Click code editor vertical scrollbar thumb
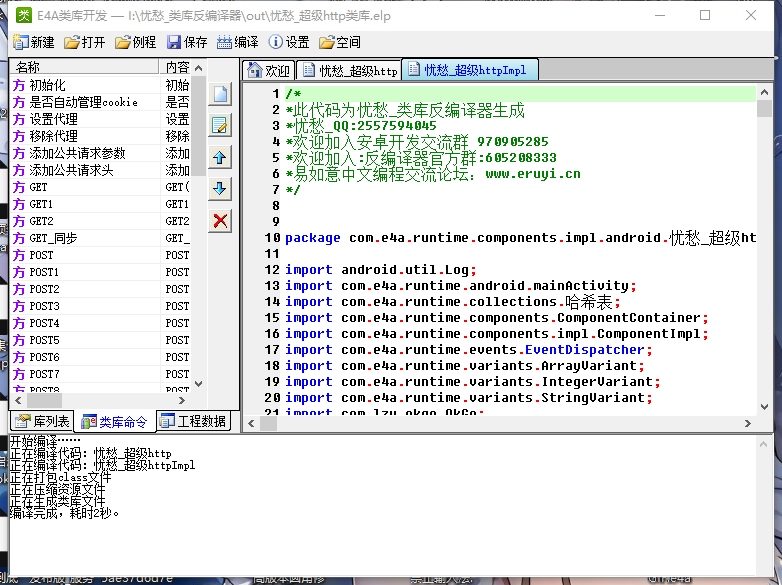 click(x=764, y=108)
